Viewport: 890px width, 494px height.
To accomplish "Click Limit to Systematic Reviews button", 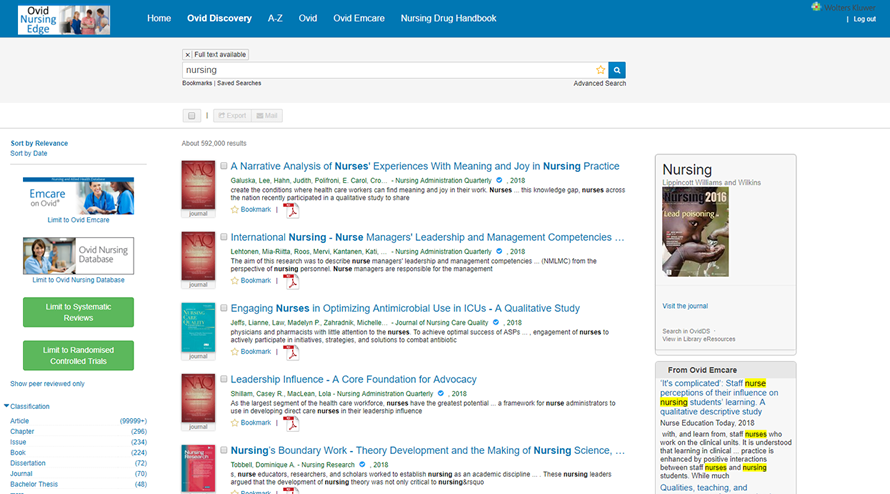I will (x=78, y=312).
